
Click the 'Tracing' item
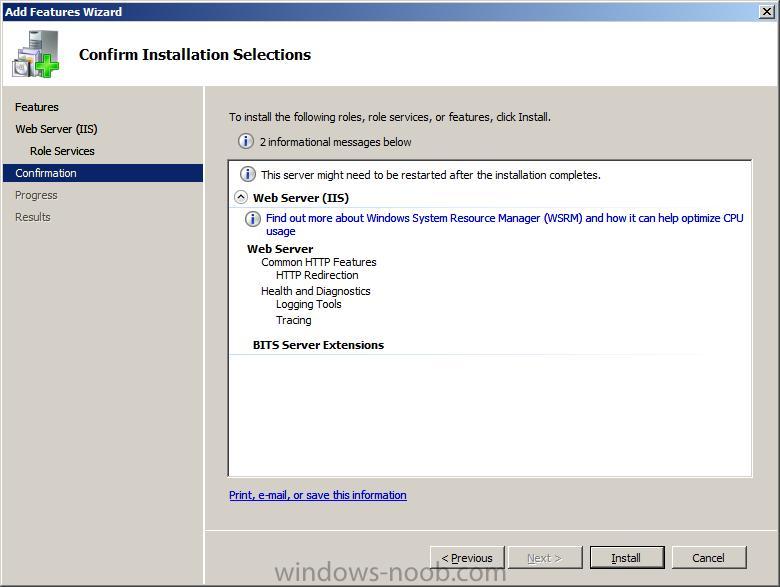pos(293,320)
